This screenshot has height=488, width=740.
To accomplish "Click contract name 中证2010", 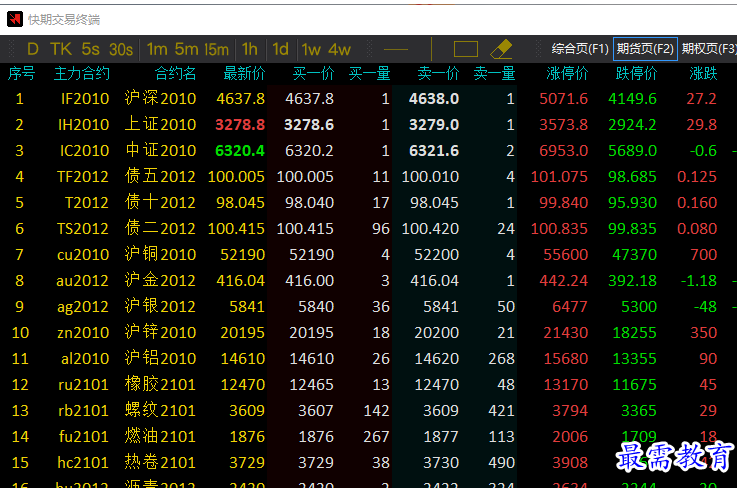I will click(x=160, y=150).
